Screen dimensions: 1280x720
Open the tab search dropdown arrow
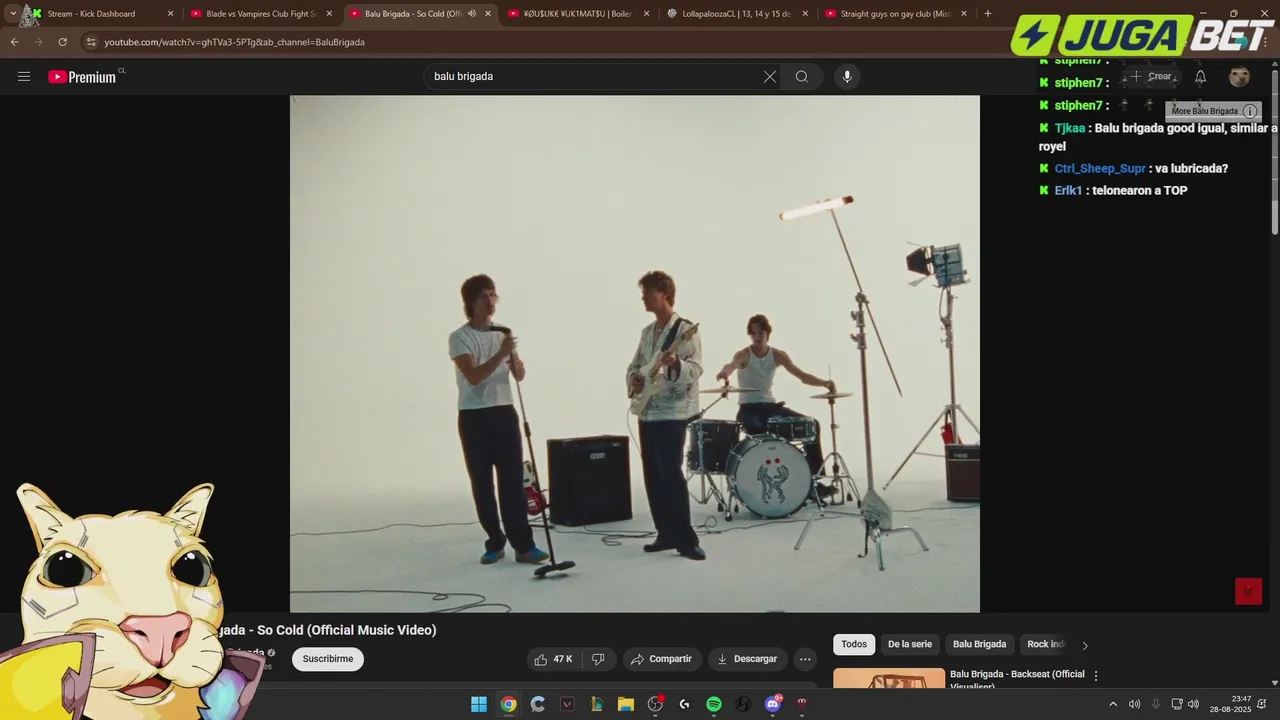[13, 14]
